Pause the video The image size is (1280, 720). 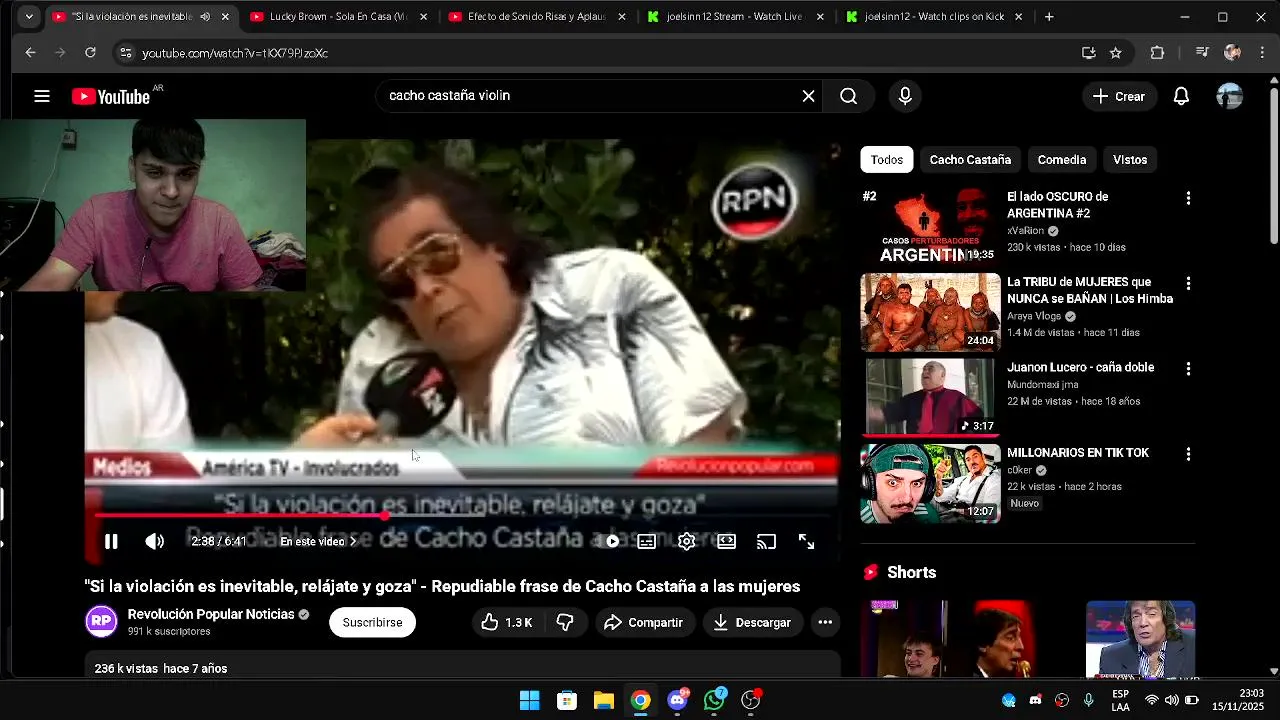point(111,542)
